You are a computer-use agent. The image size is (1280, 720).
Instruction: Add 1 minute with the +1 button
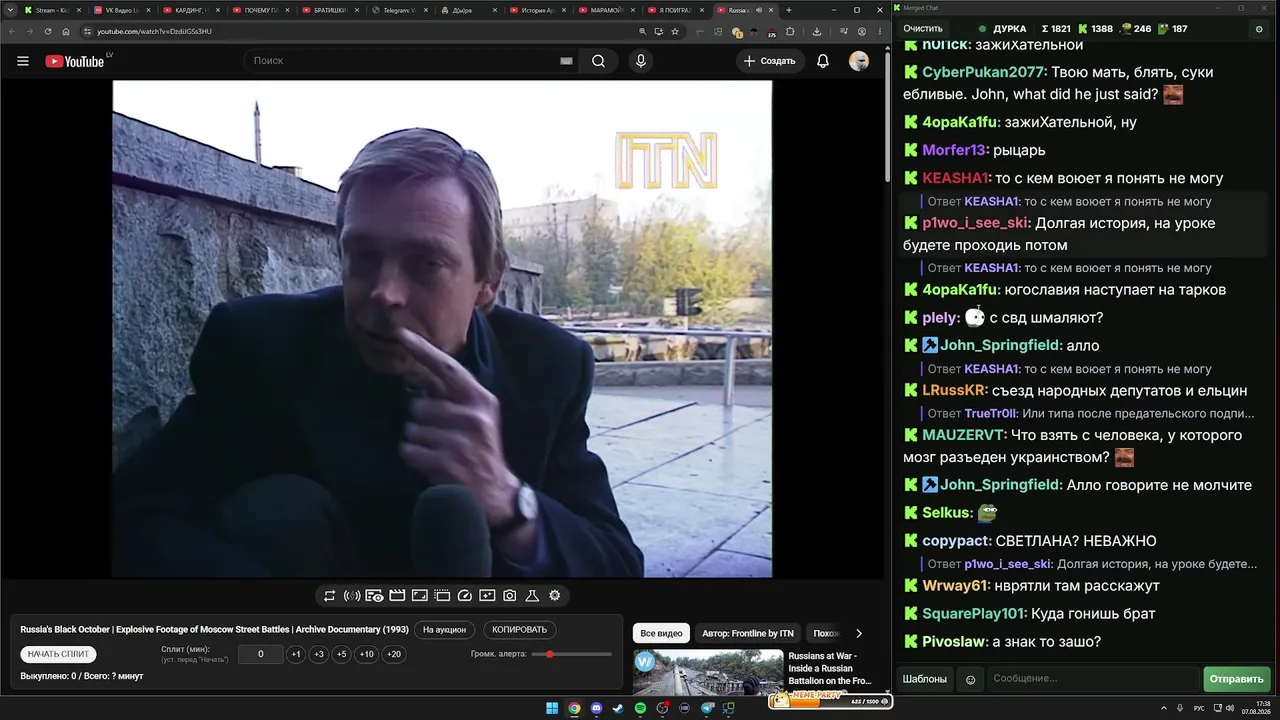(296, 654)
